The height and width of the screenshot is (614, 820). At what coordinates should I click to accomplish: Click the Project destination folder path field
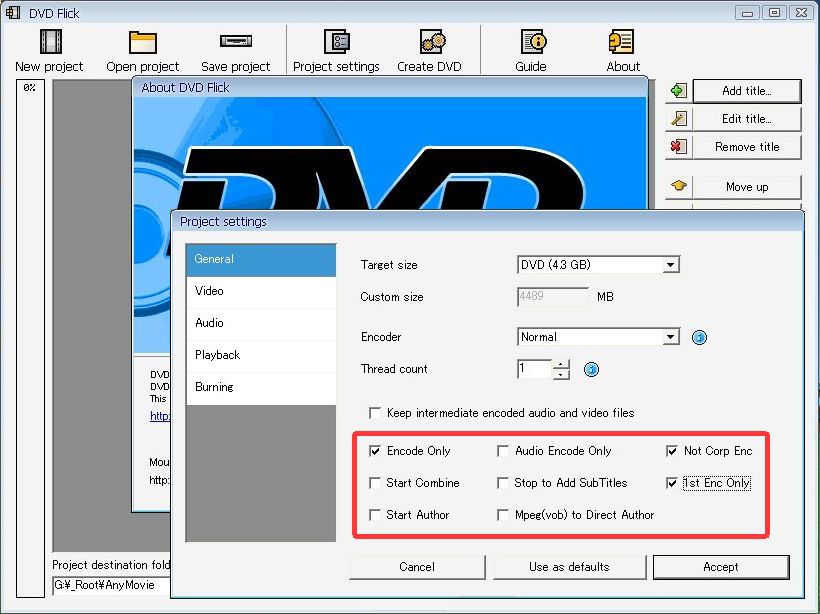[x=111, y=585]
